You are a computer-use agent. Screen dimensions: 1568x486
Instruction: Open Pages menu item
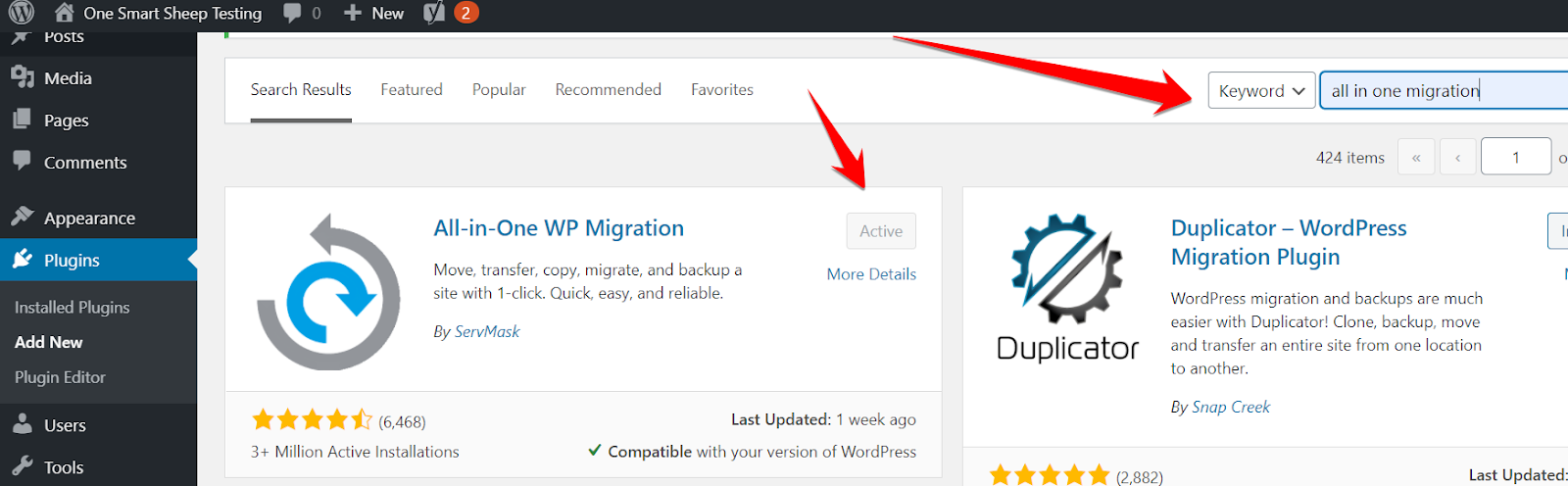point(67,121)
